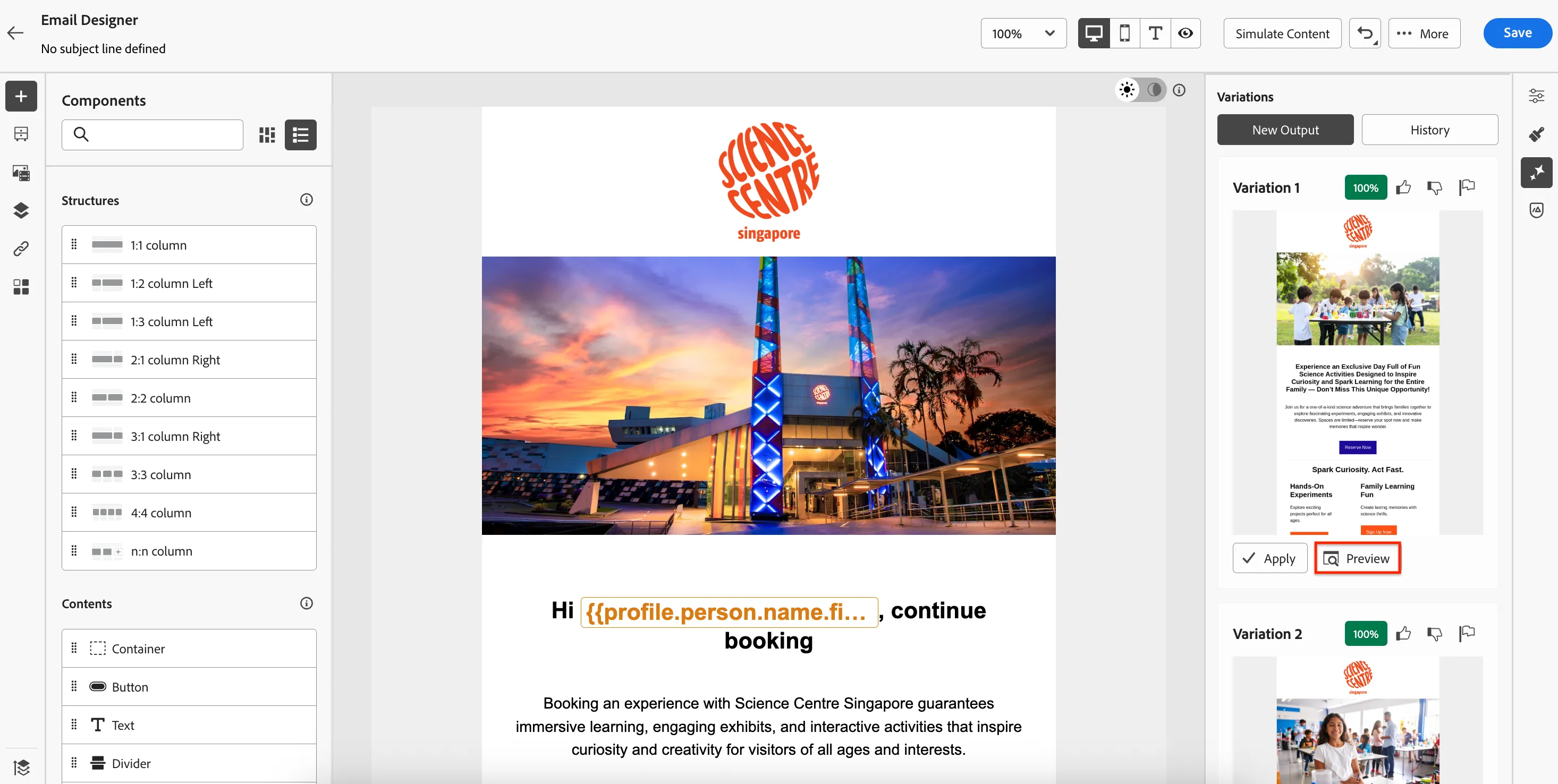Viewport: 1558px width, 784px height.
Task: Select the Text content component
Action: (189, 725)
